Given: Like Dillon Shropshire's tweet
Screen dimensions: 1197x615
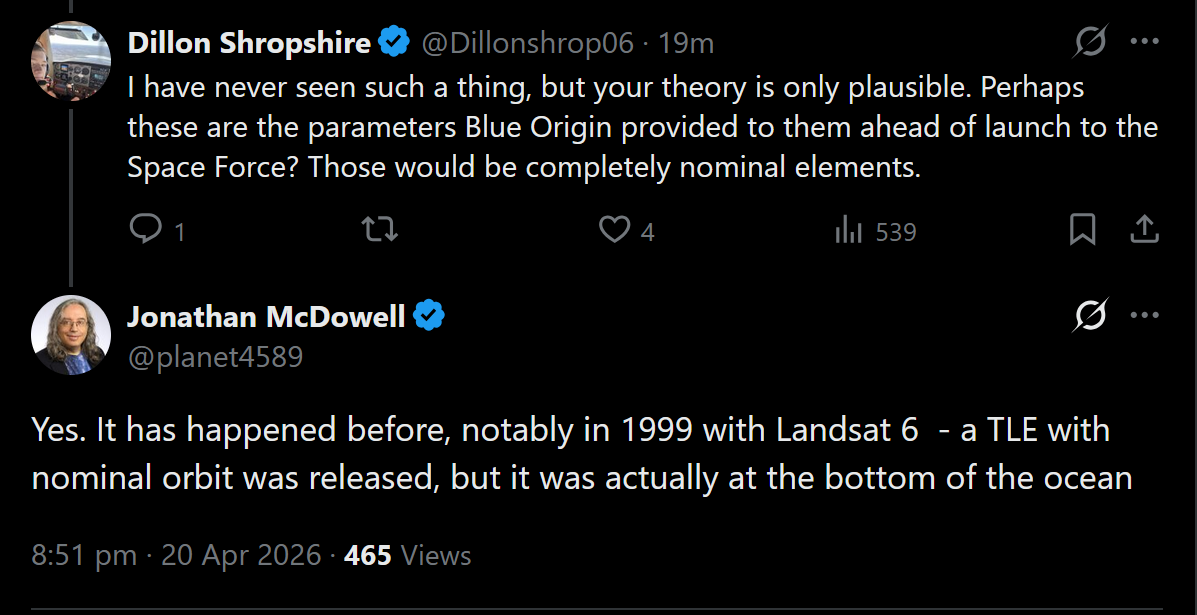Looking at the screenshot, I should pyautogui.click(x=613, y=231).
